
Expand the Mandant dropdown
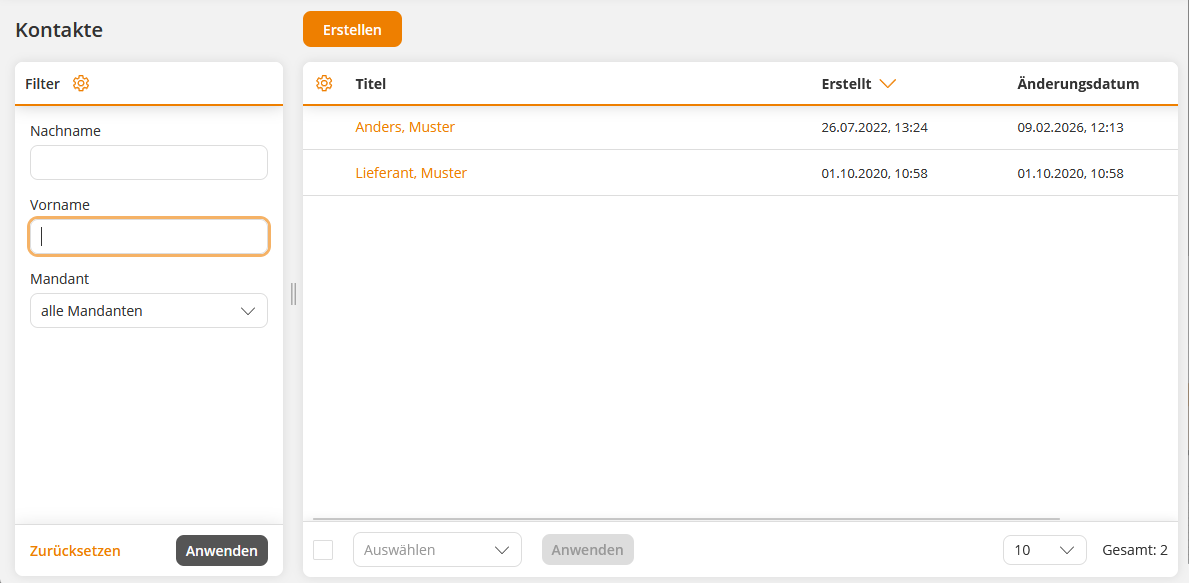[149, 311]
